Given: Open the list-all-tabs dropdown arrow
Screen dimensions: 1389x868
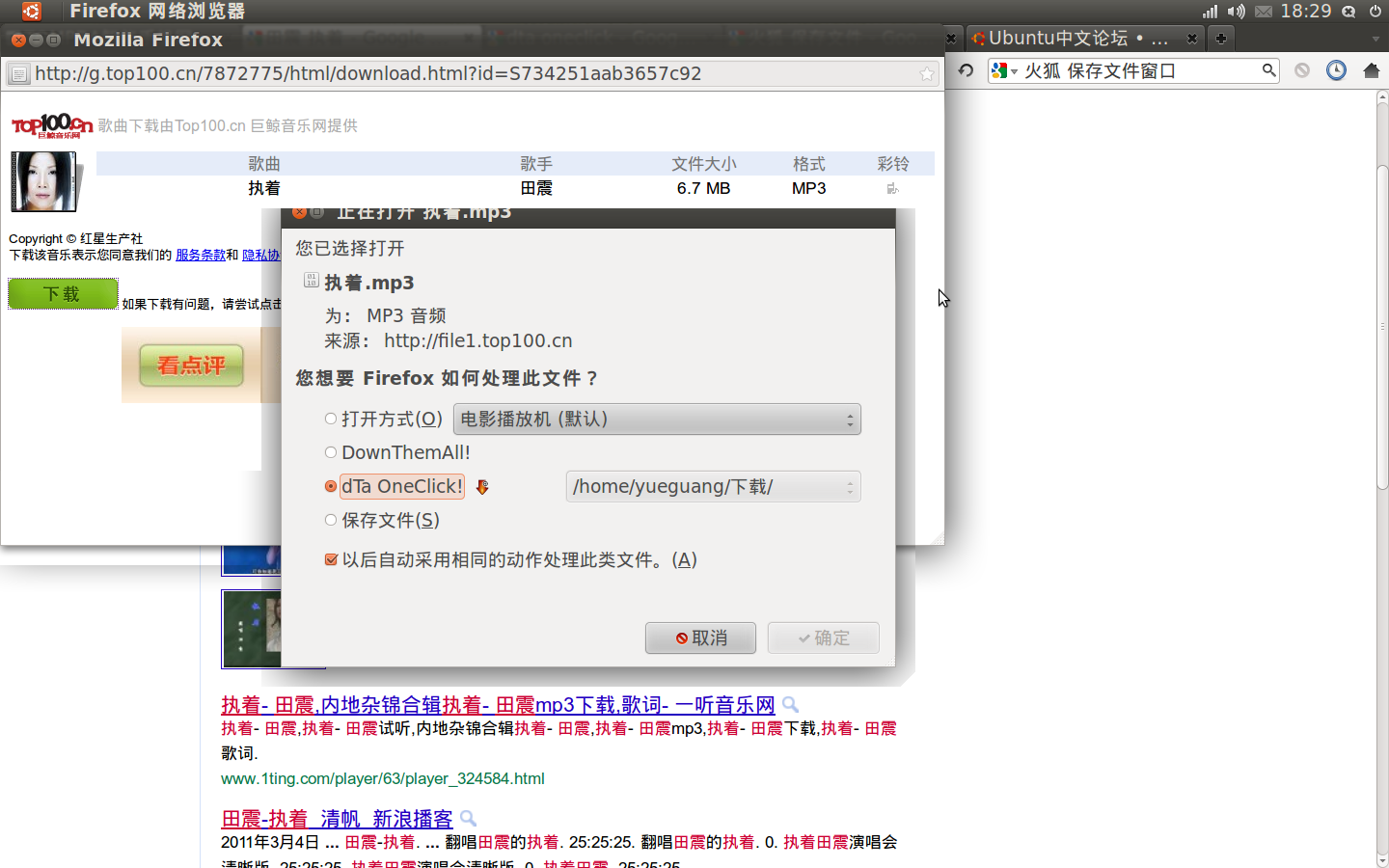Looking at the screenshot, I should point(1375,40).
